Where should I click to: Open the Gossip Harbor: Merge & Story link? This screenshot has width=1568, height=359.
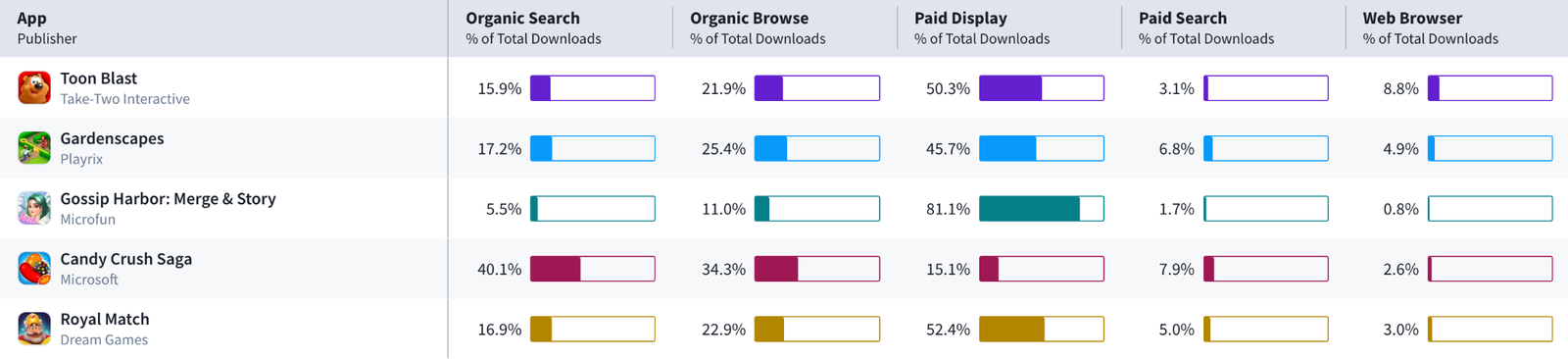click(x=168, y=198)
